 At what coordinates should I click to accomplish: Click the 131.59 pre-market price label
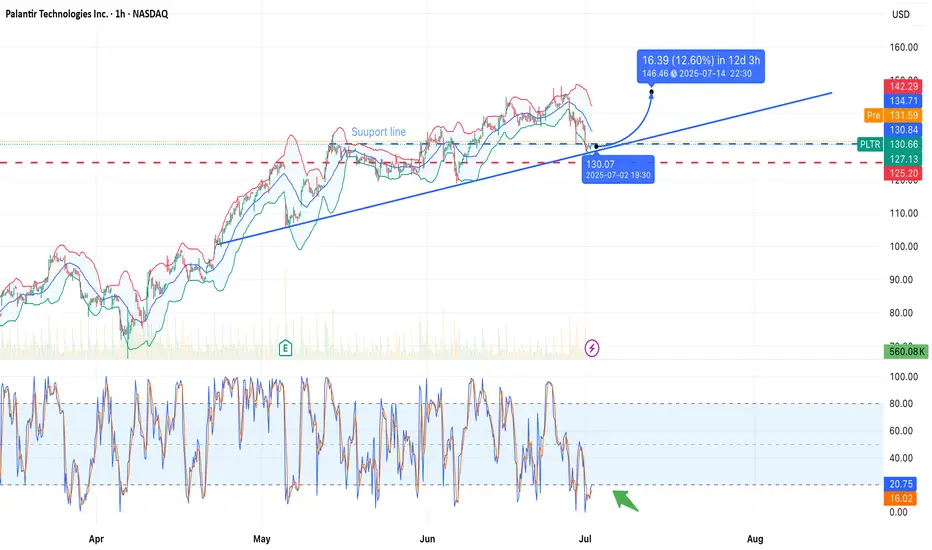click(x=903, y=115)
